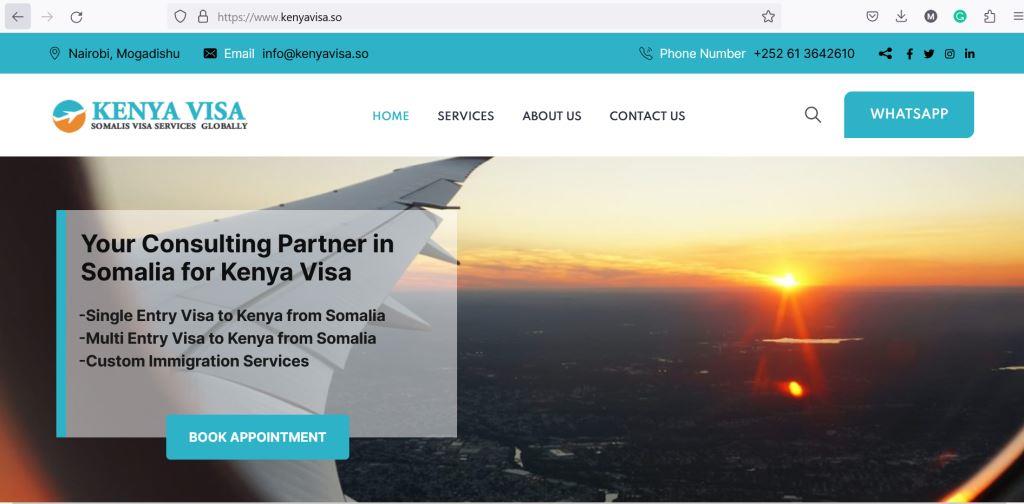Open the ABOUT US menu item

(552, 116)
